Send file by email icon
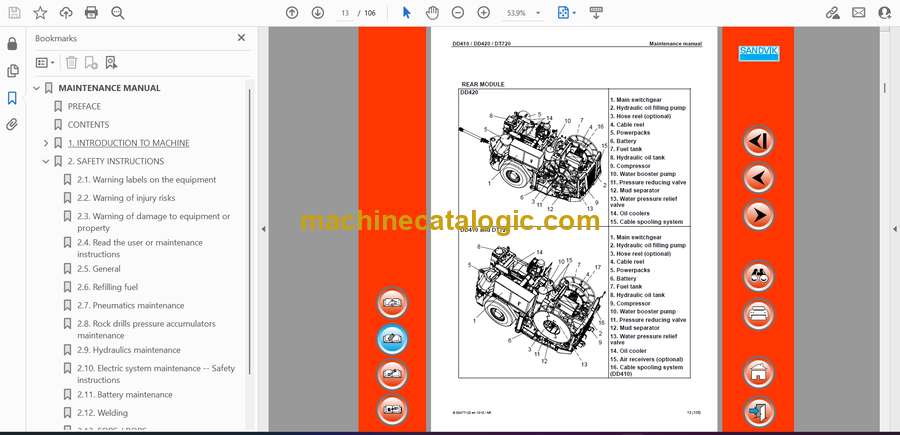This screenshot has width=900, height=435. (859, 13)
